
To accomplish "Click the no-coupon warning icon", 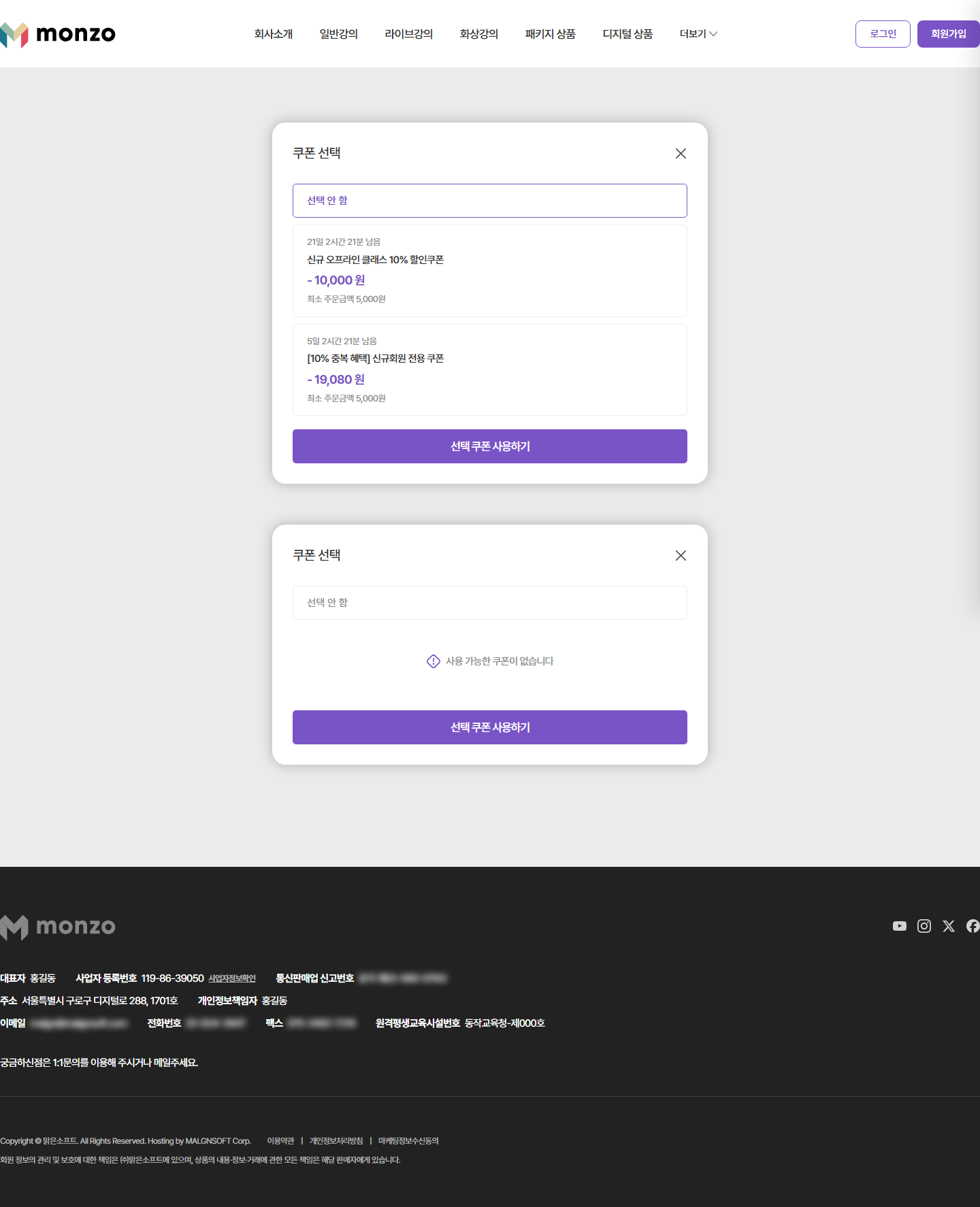I will (434, 661).
